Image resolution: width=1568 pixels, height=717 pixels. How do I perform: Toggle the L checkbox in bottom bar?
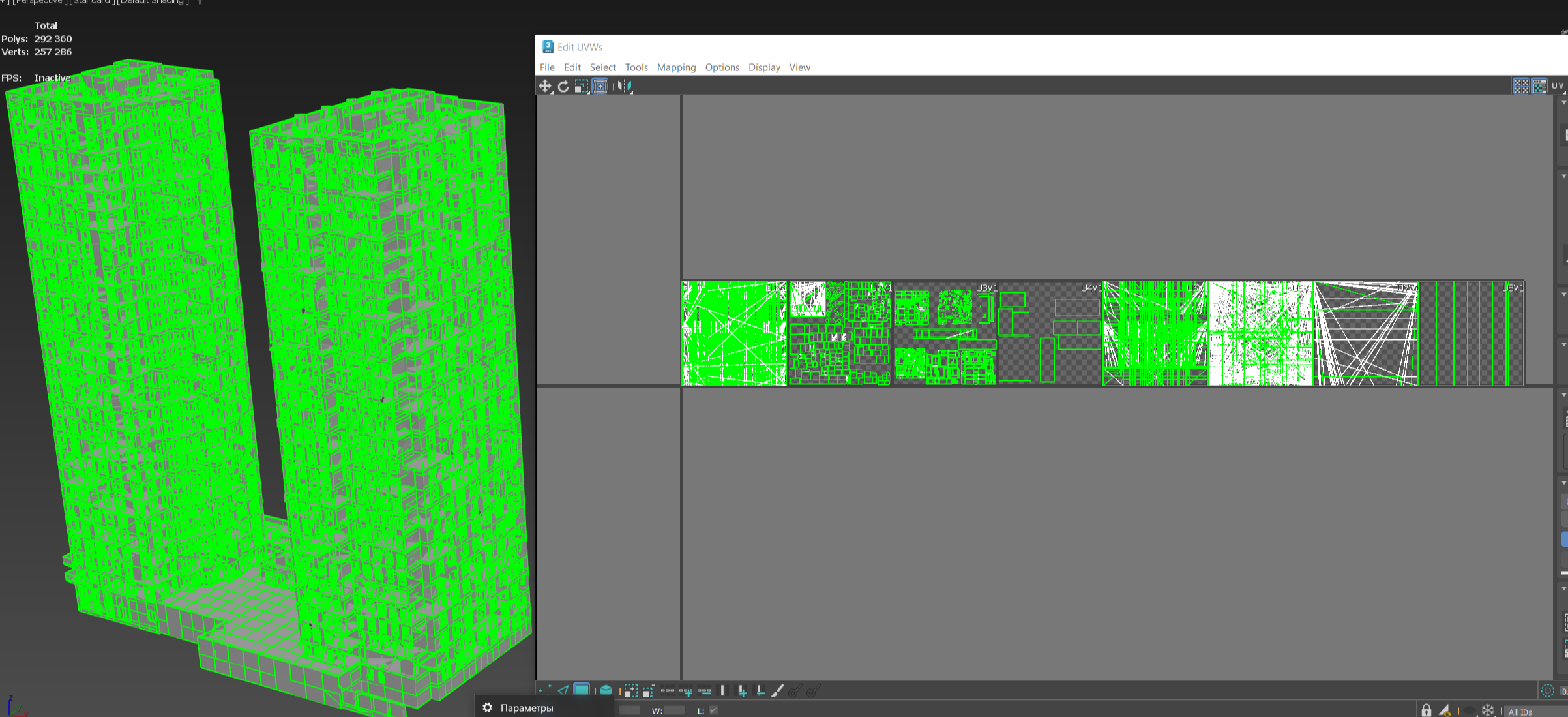tap(713, 710)
